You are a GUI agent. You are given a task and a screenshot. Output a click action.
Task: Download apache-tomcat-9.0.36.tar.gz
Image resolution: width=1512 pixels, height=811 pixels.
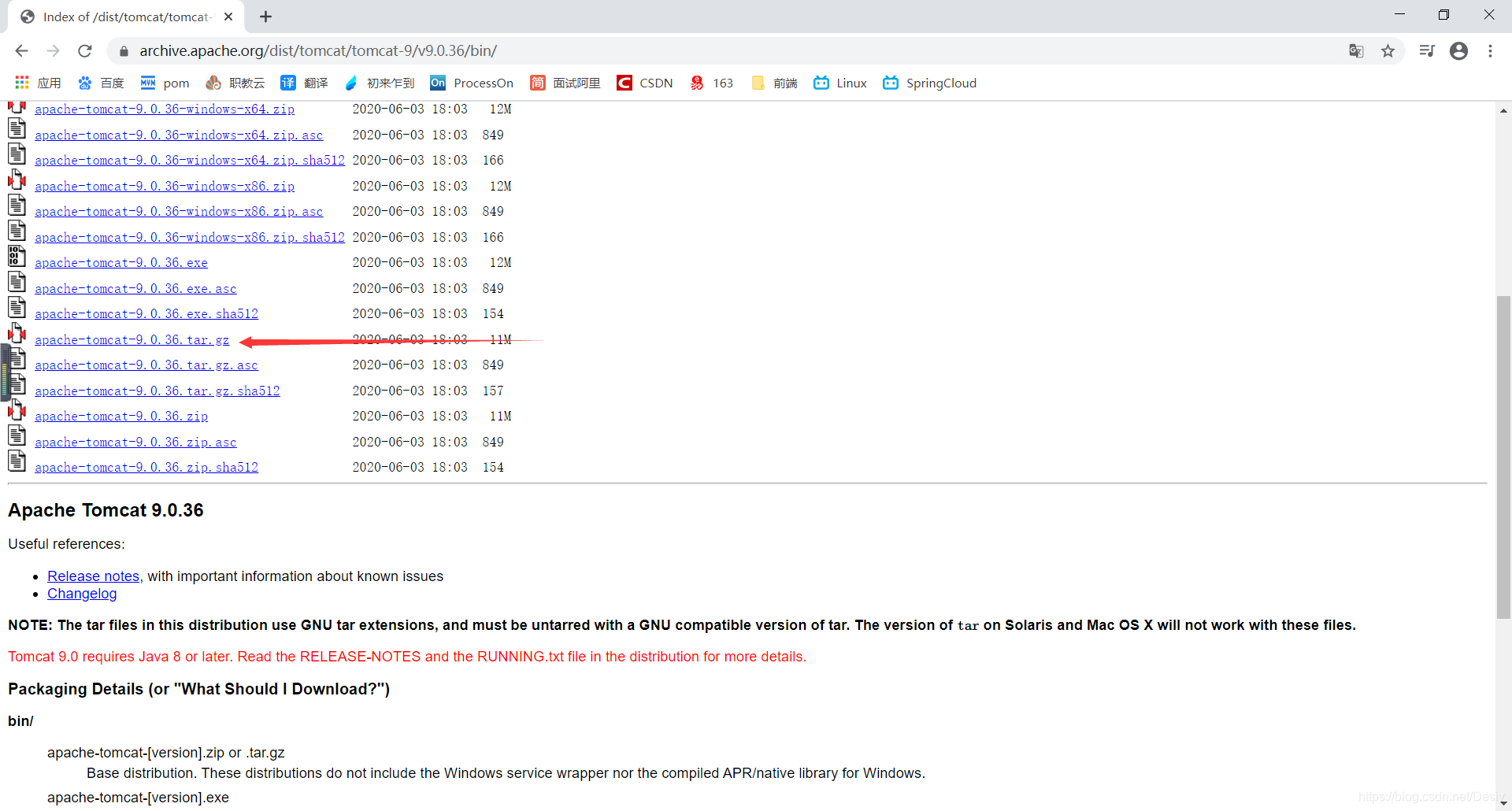[x=132, y=340]
